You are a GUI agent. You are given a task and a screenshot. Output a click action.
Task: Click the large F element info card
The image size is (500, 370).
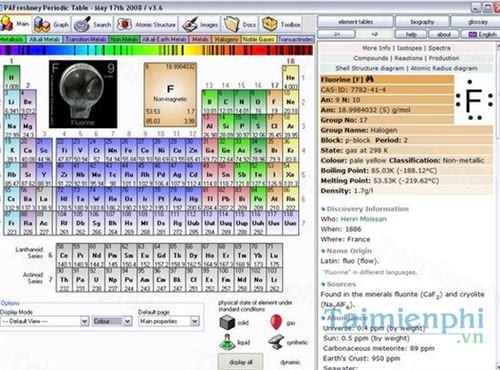click(x=170, y=95)
